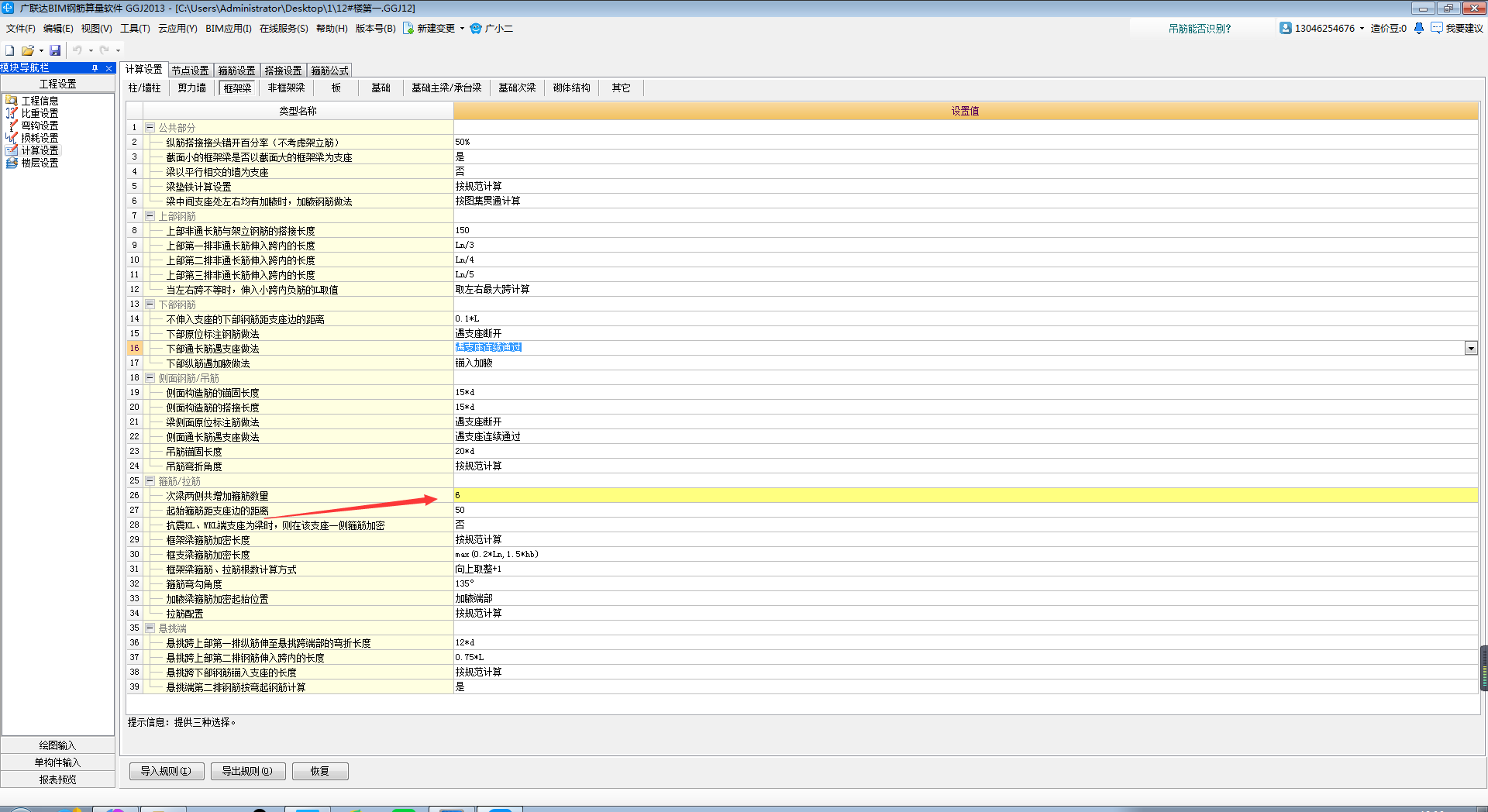Viewport: 1488px width, 812px height.
Task: Open dropdown arrow next to Open folder
Action: (x=41, y=50)
